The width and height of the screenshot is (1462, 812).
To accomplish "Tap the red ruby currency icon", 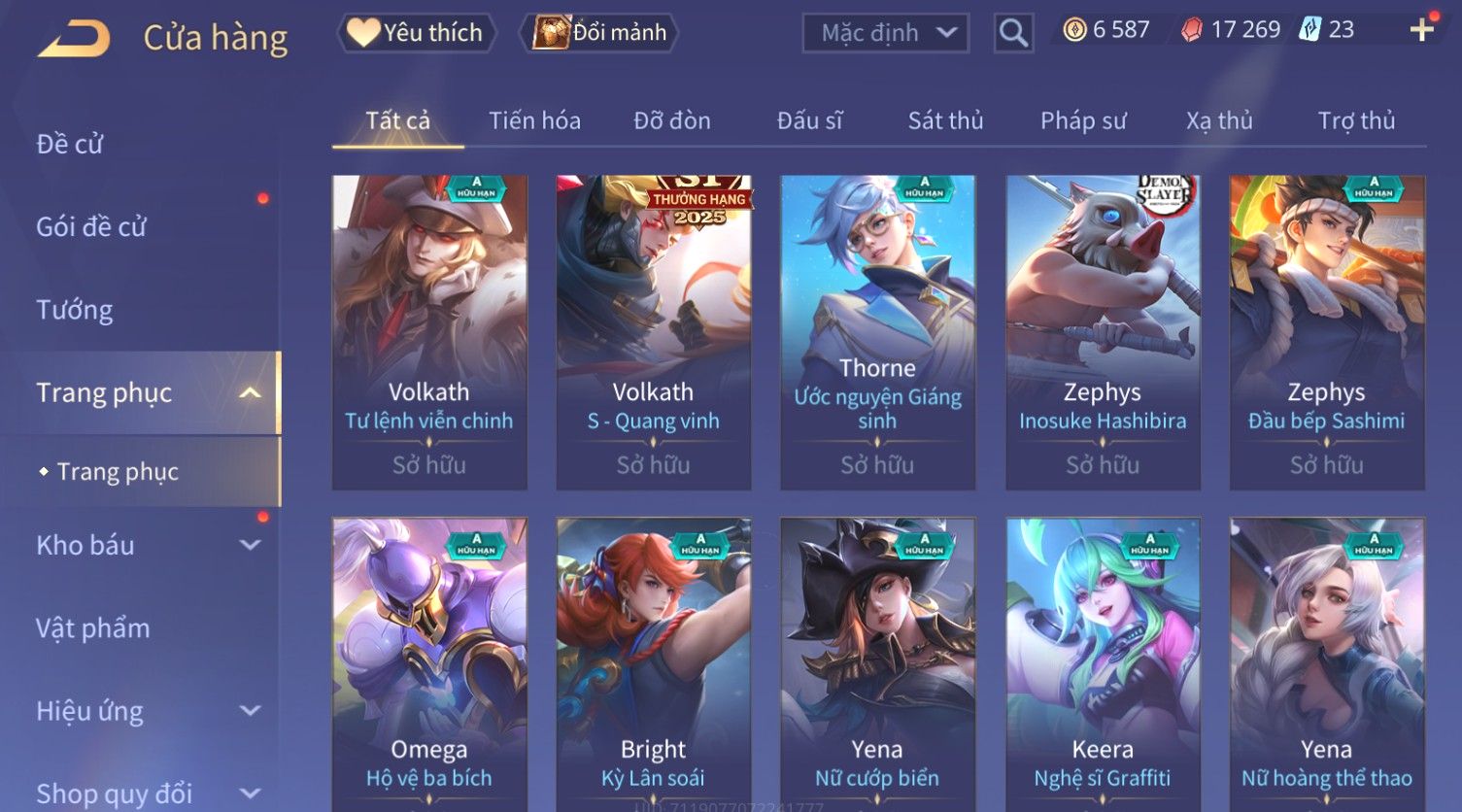I will coord(1192,30).
